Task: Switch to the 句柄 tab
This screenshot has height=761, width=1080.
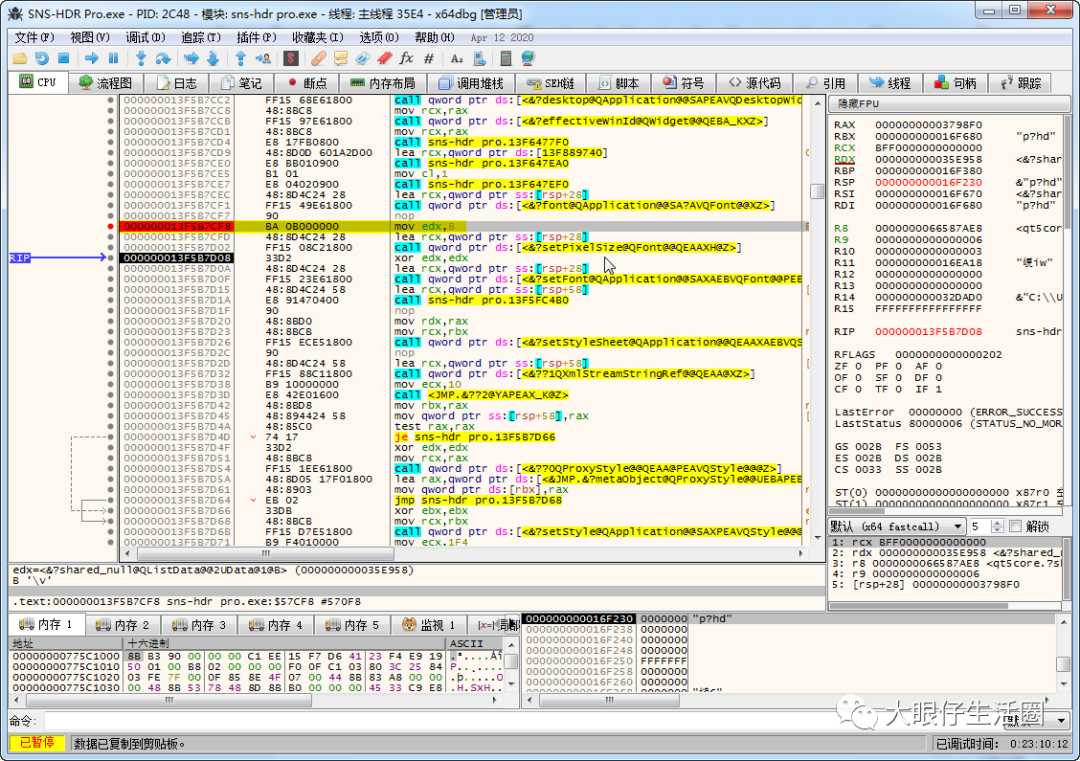Action: [955, 83]
